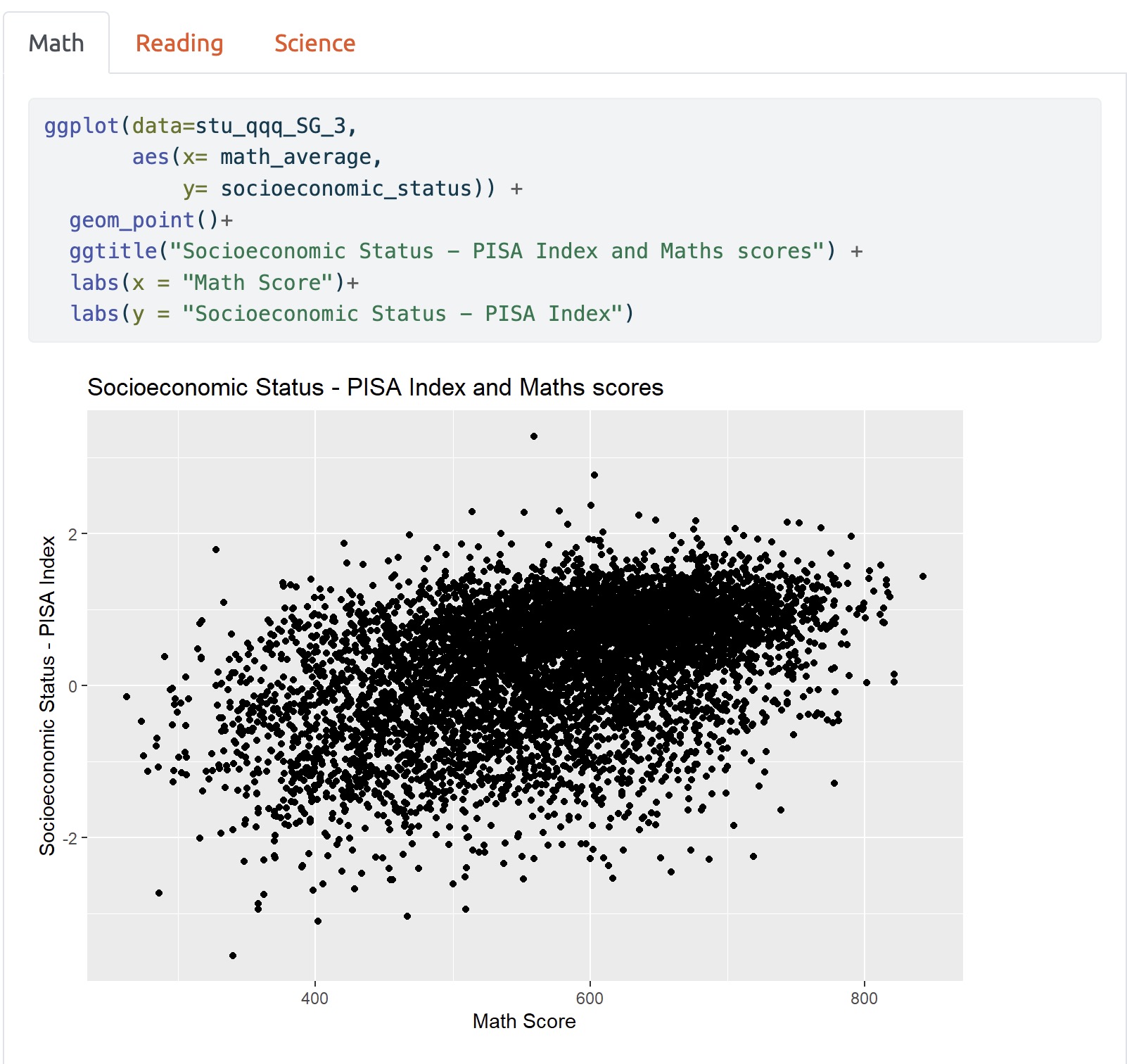
Task: Click the lowest outlier point in scatterplot
Action: pos(233,956)
